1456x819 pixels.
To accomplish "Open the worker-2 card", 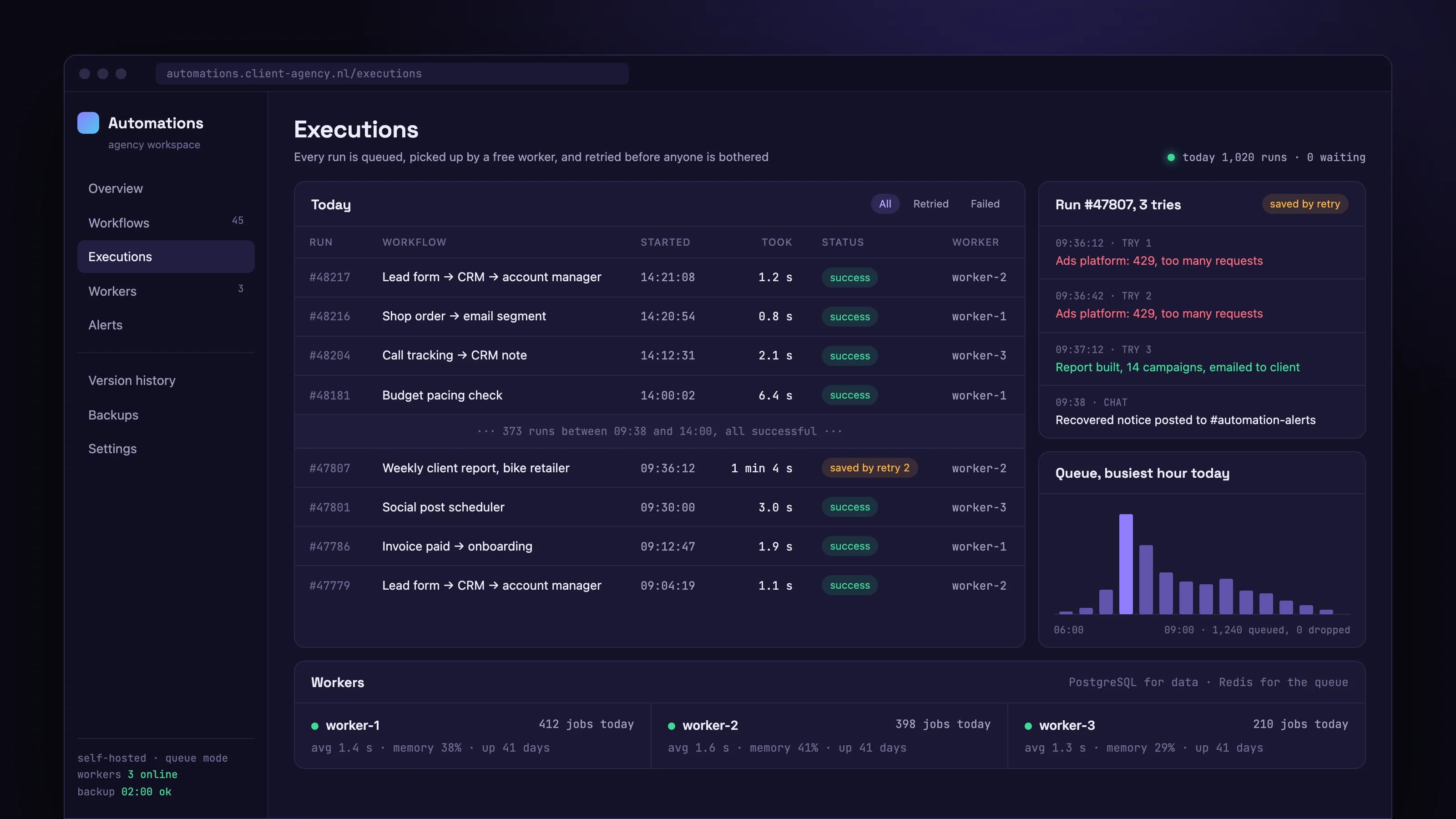I will click(829, 735).
